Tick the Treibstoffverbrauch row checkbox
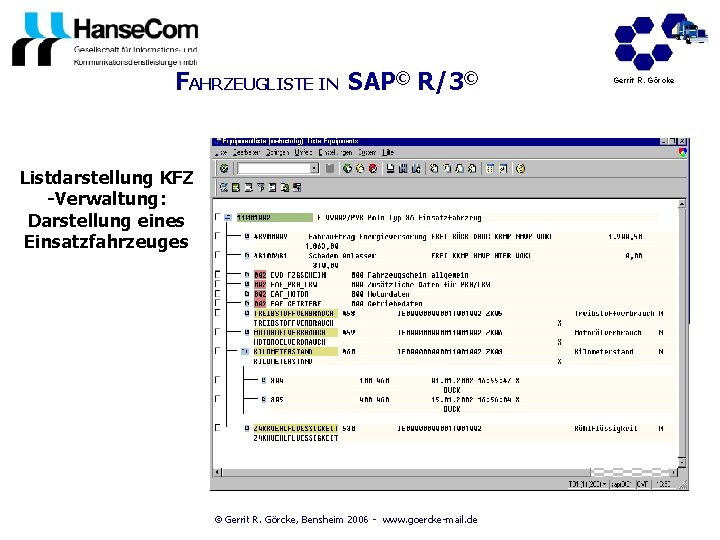This screenshot has width=720, height=540. 218,313
